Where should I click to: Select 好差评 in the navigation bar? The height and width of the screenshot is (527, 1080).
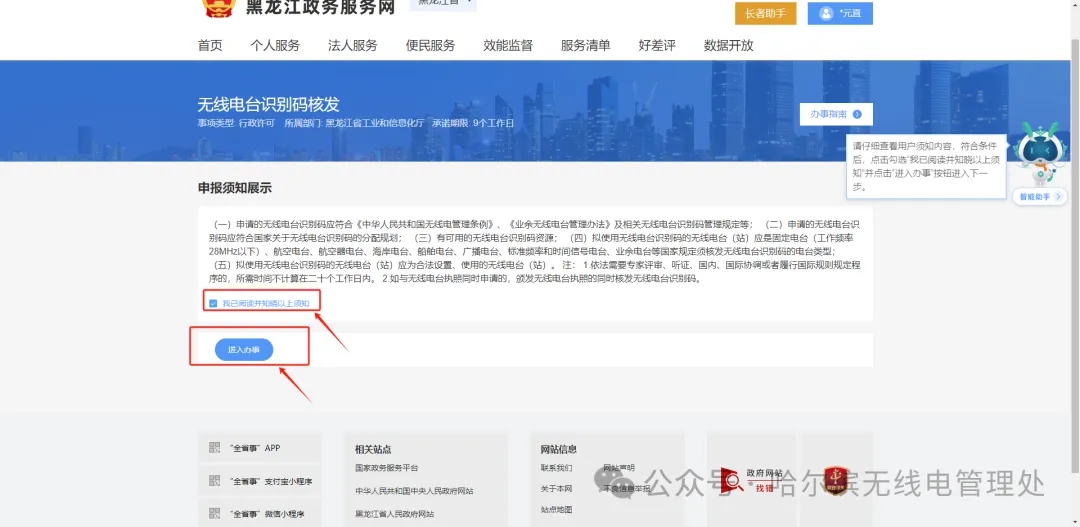click(x=657, y=45)
